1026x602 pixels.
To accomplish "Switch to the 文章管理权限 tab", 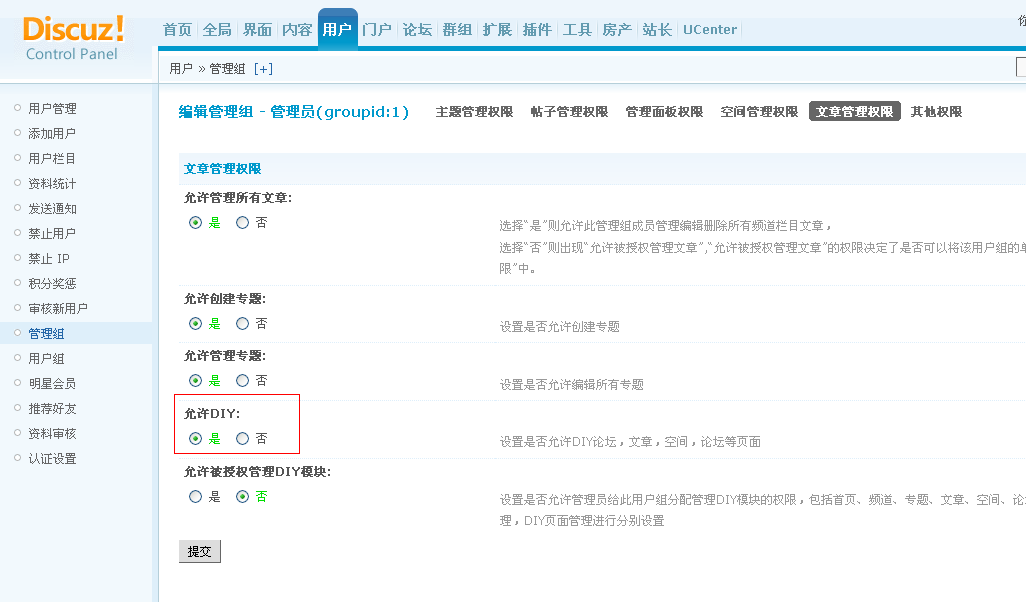I will pos(855,112).
